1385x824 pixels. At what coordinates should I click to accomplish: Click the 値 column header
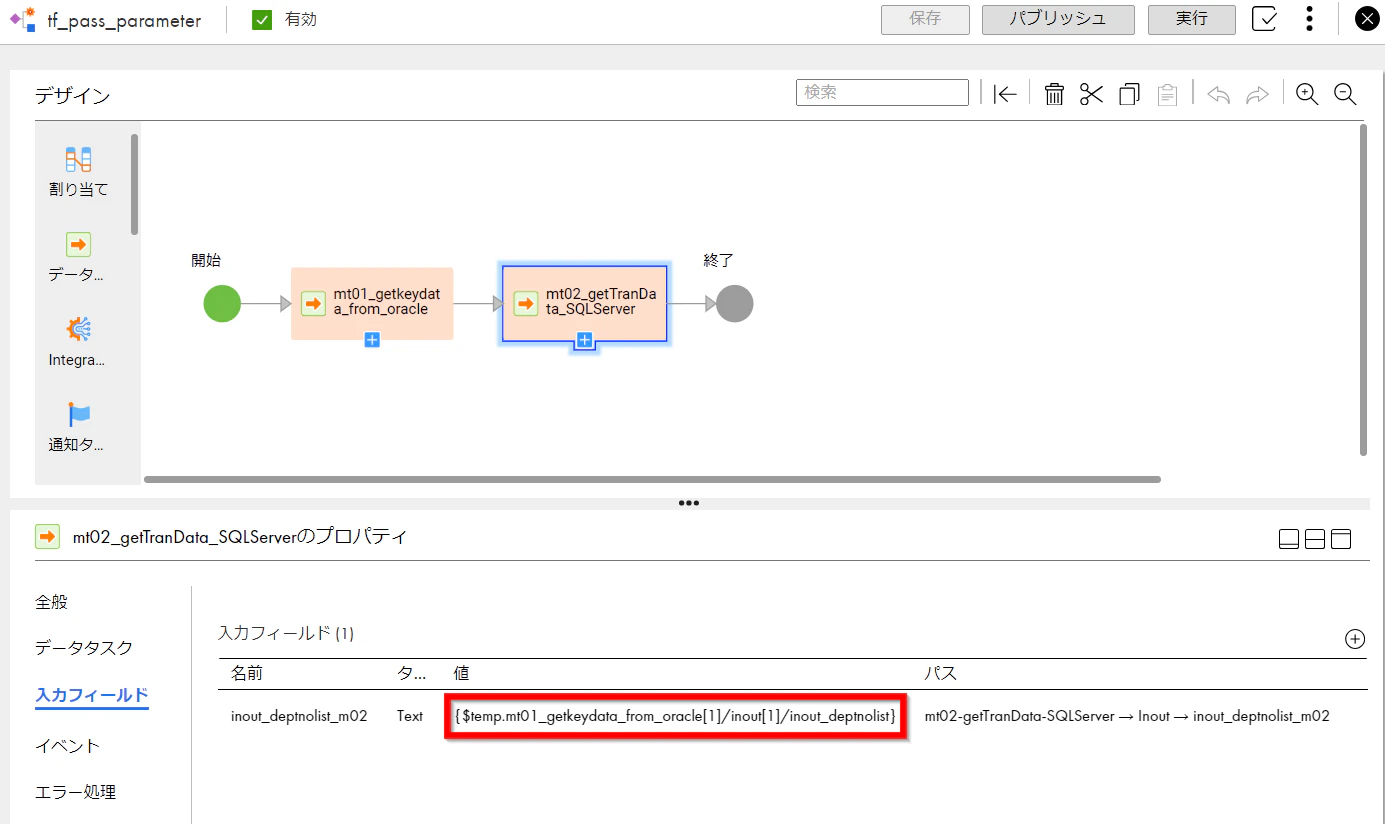pos(461,674)
